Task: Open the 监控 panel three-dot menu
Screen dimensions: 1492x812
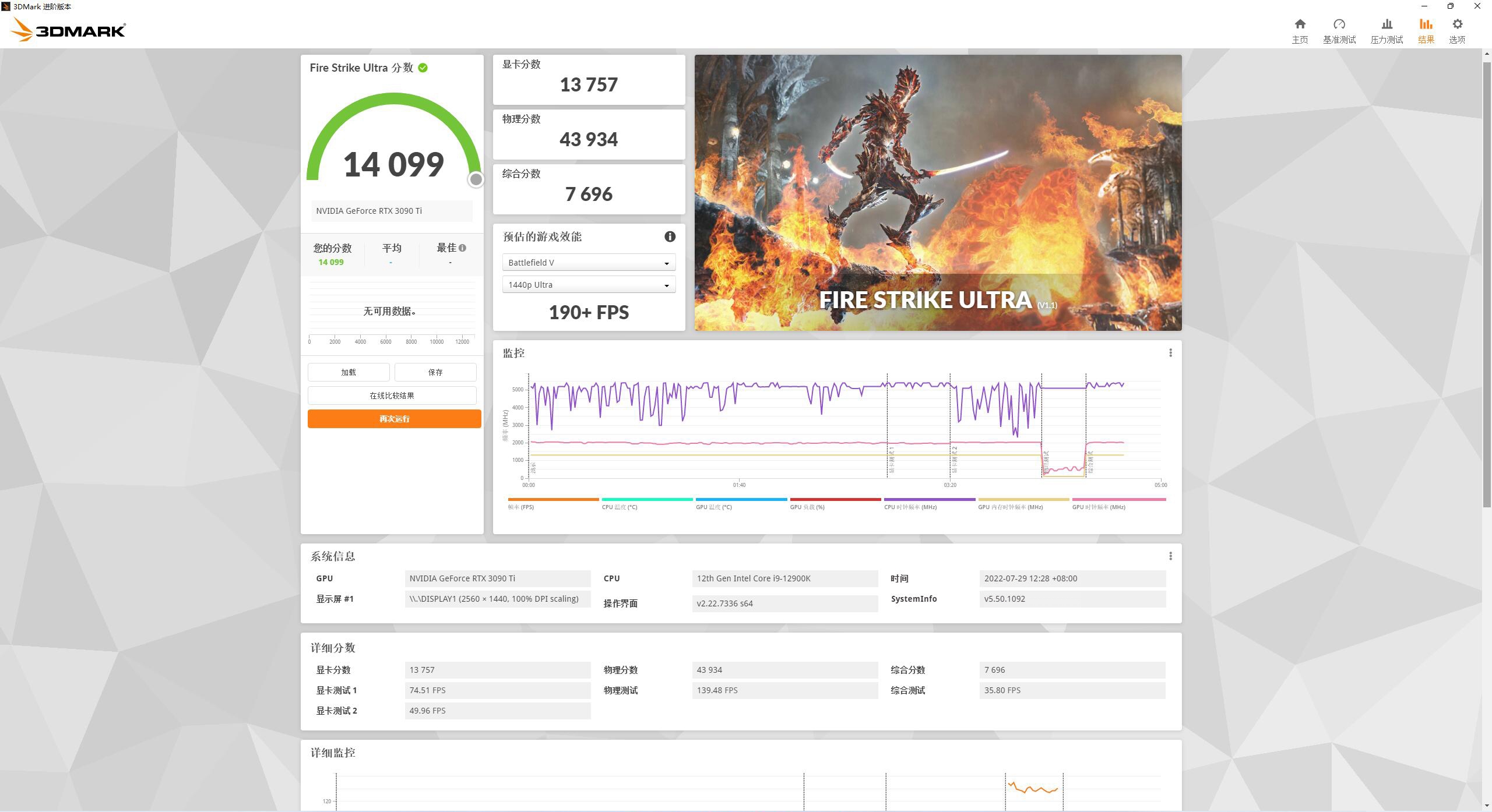Action: pyautogui.click(x=1170, y=352)
